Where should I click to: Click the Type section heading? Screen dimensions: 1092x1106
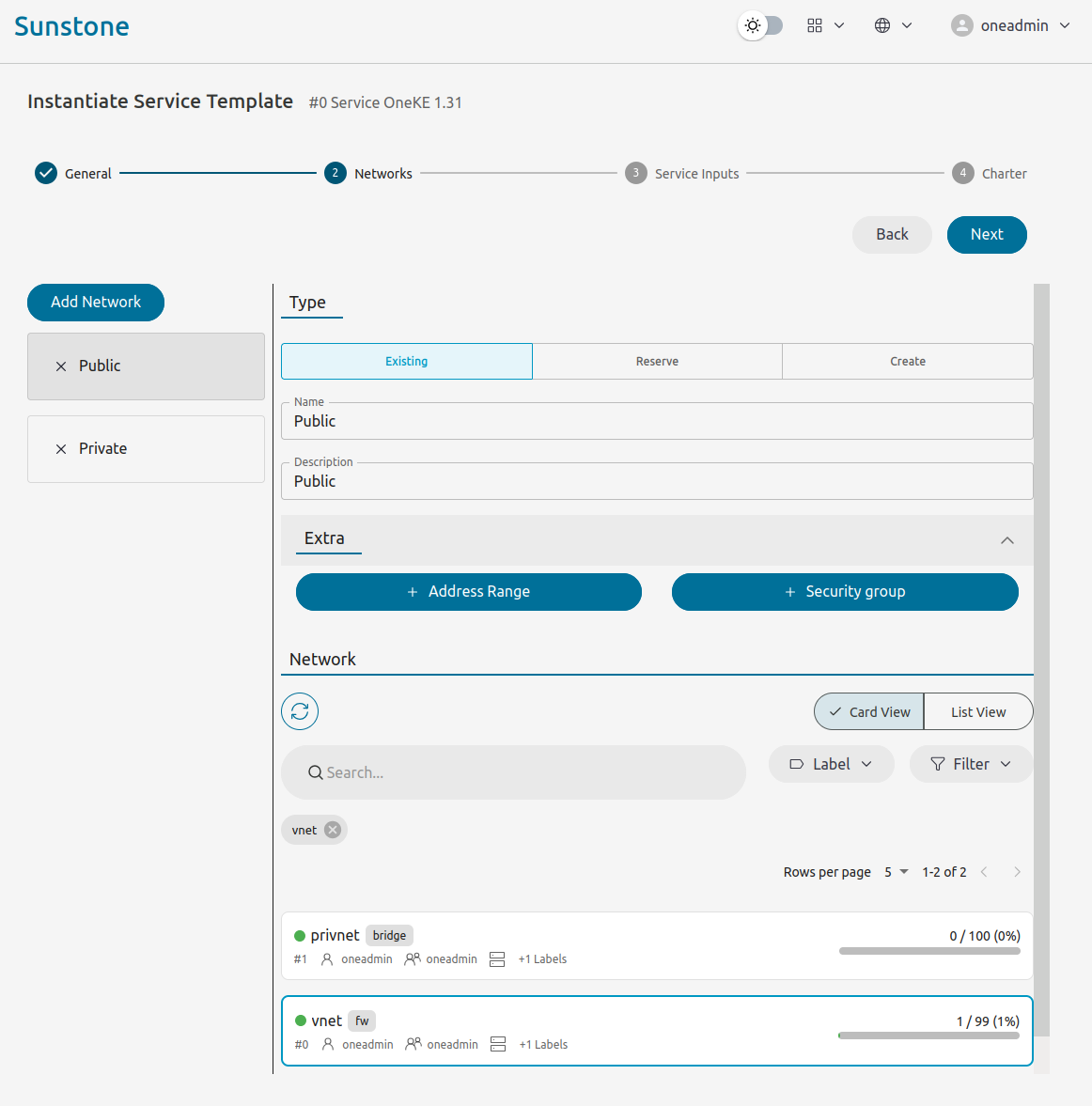(x=307, y=303)
